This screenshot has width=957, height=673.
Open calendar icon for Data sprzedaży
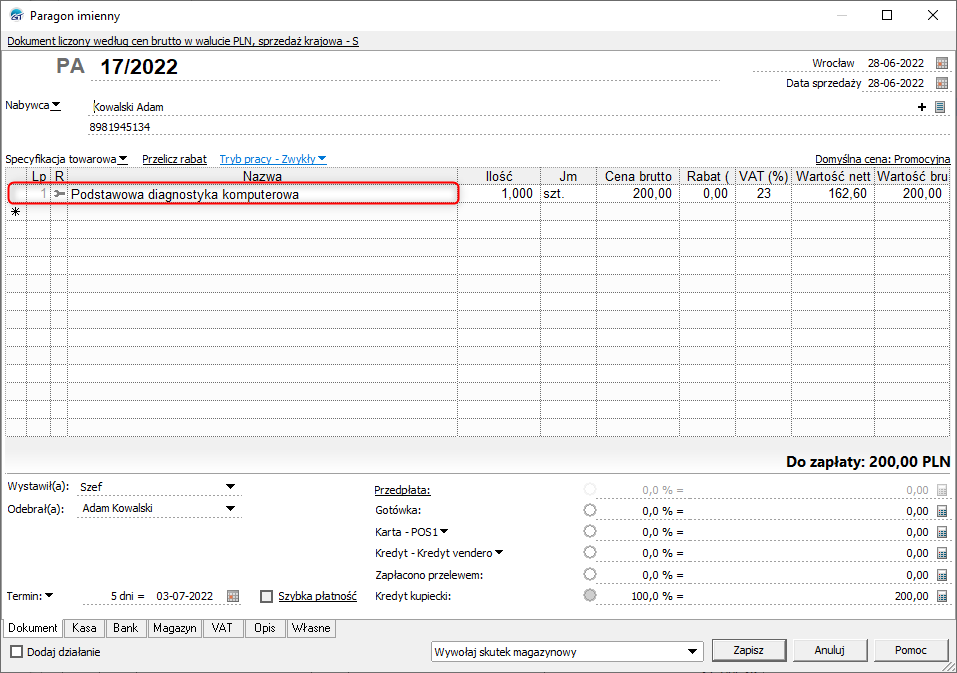pyautogui.click(x=942, y=83)
